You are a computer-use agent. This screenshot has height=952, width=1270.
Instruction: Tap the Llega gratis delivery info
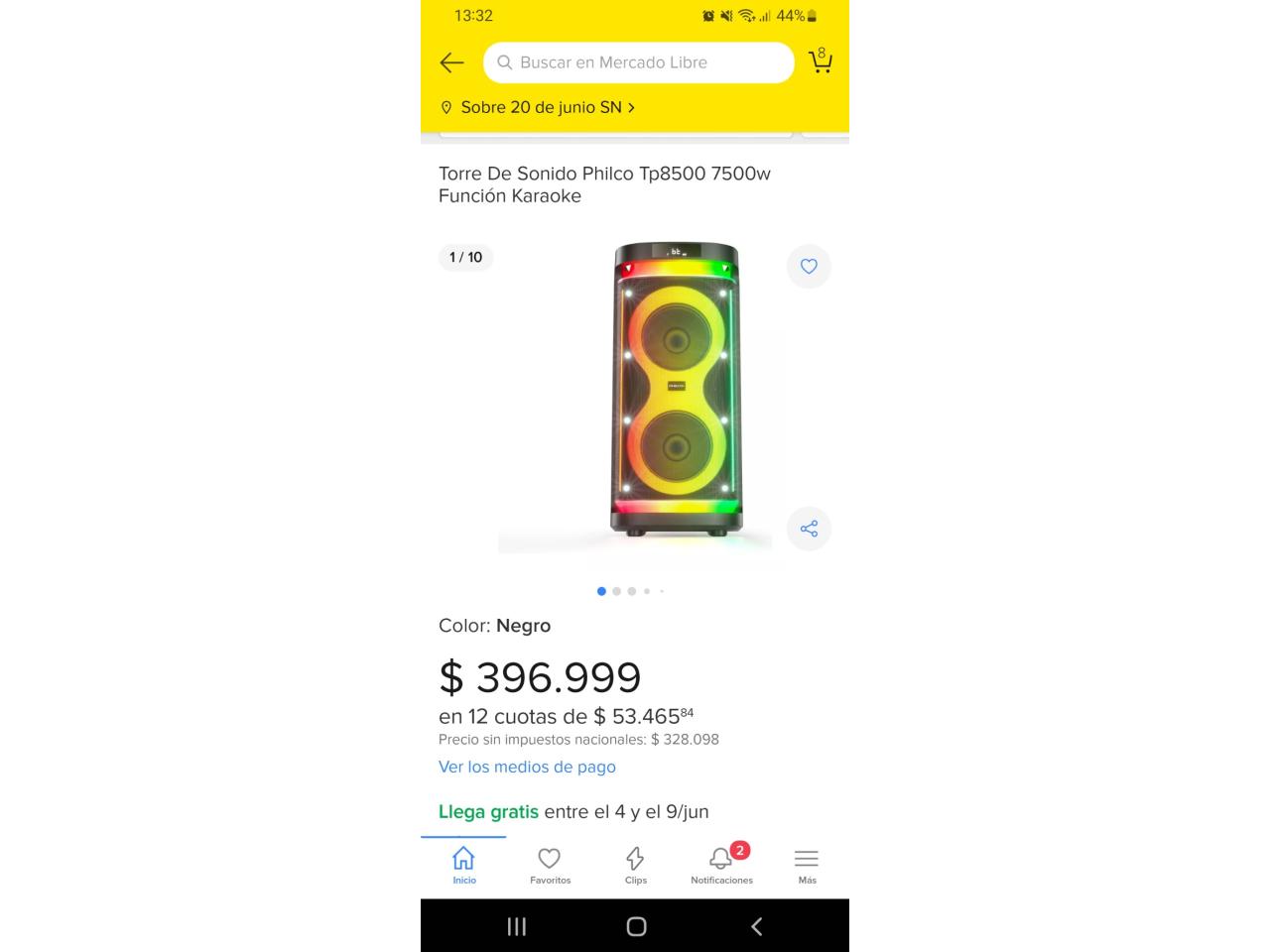[573, 811]
